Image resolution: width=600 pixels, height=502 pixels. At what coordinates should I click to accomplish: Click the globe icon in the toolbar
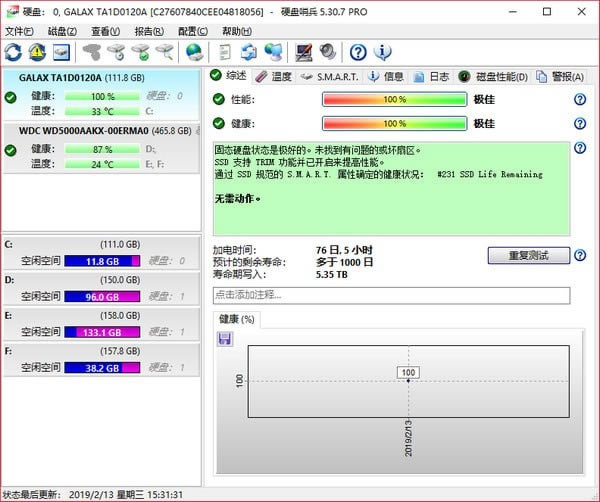click(194, 52)
